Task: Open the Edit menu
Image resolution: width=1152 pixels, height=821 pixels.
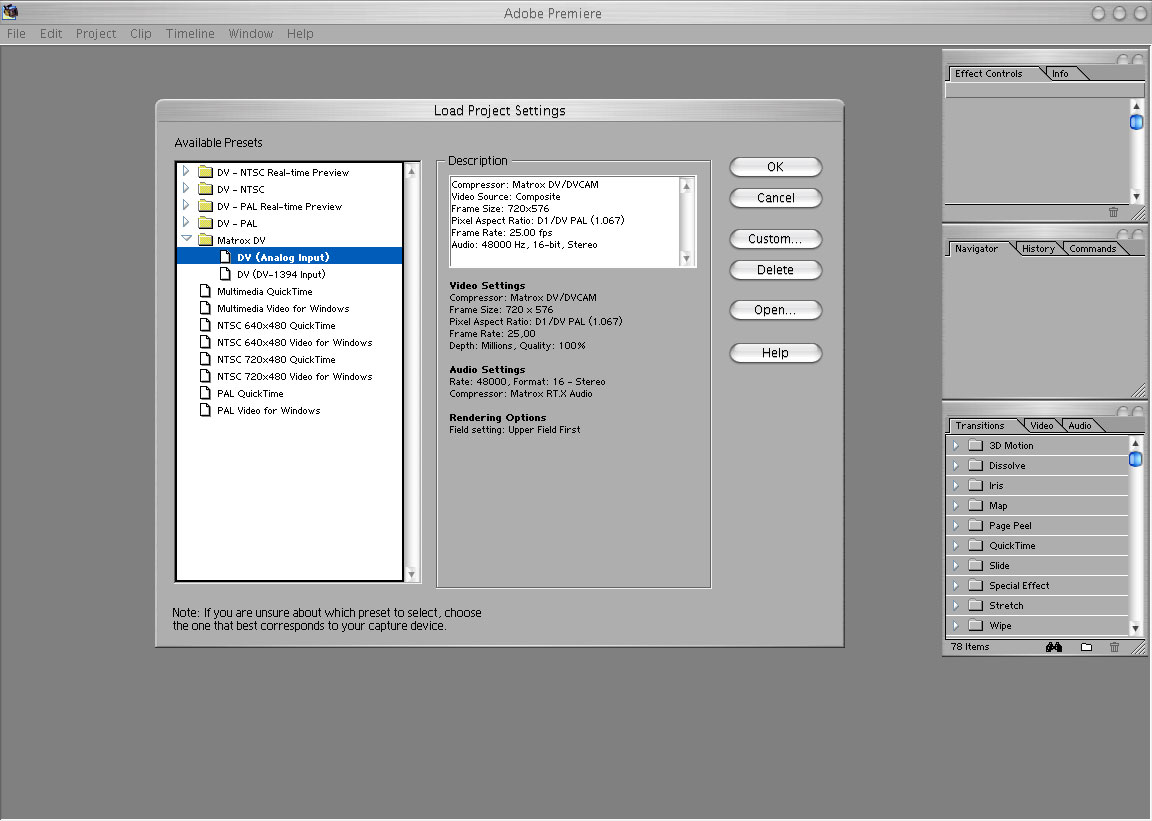Action: 51,34
